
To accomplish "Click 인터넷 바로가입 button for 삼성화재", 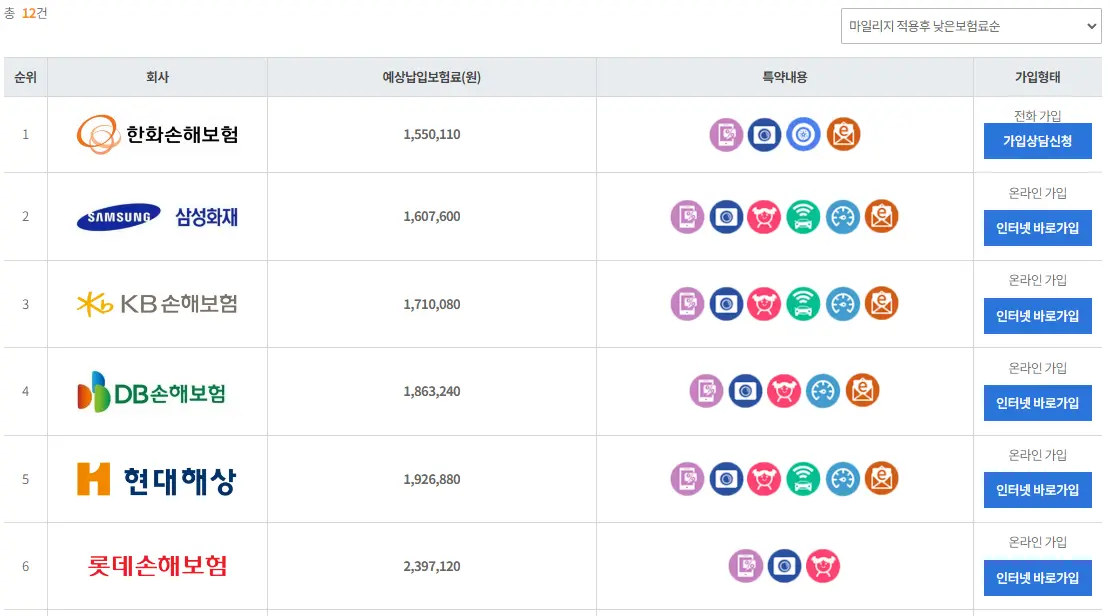I will point(1038,228).
